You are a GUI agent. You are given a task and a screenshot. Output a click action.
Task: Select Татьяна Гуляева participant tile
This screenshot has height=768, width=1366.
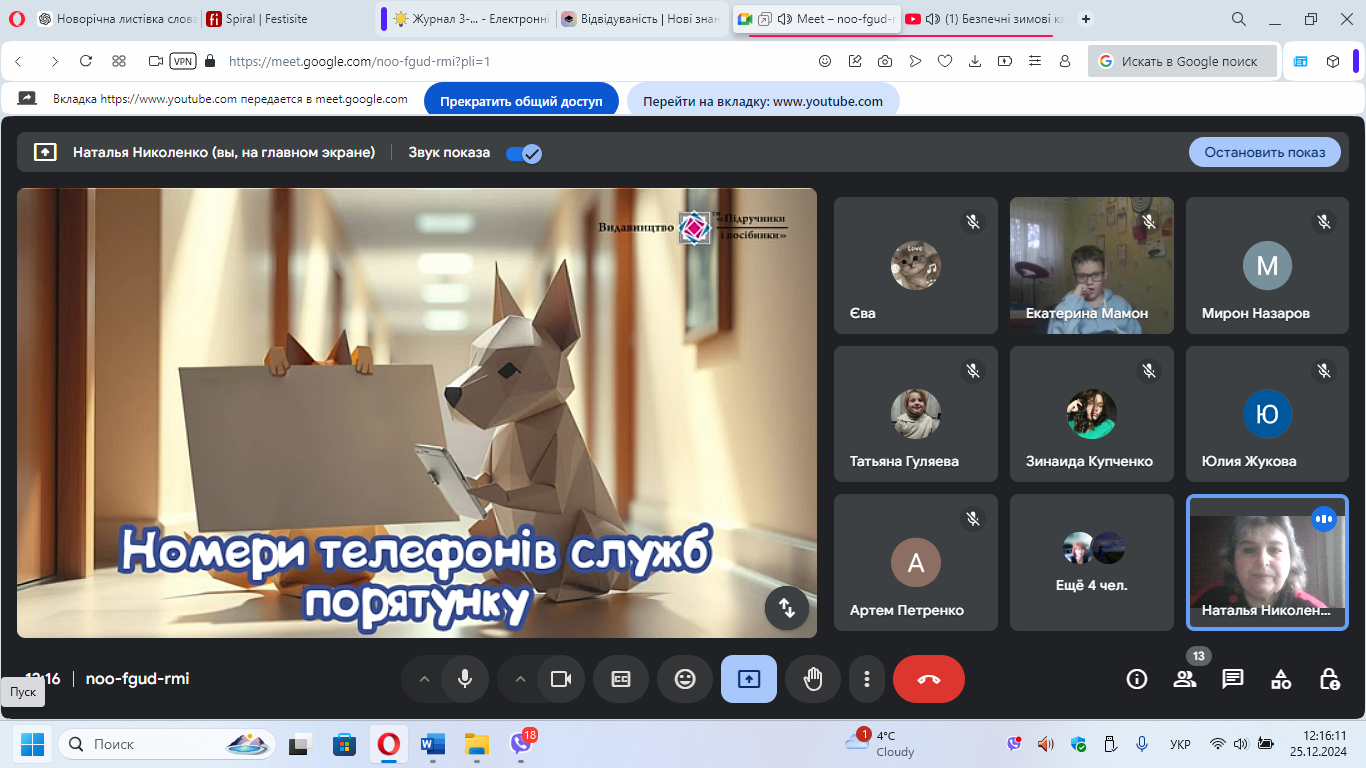click(x=916, y=414)
